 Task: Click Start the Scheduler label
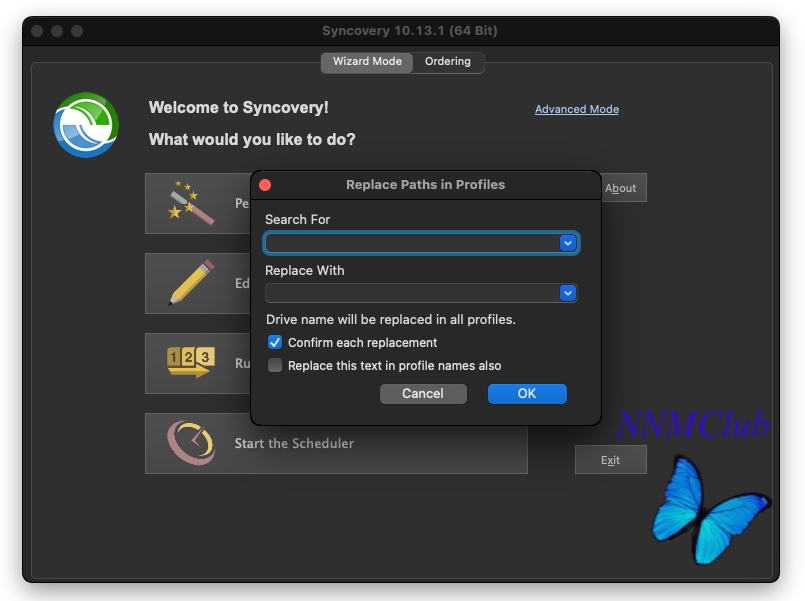tap(294, 443)
